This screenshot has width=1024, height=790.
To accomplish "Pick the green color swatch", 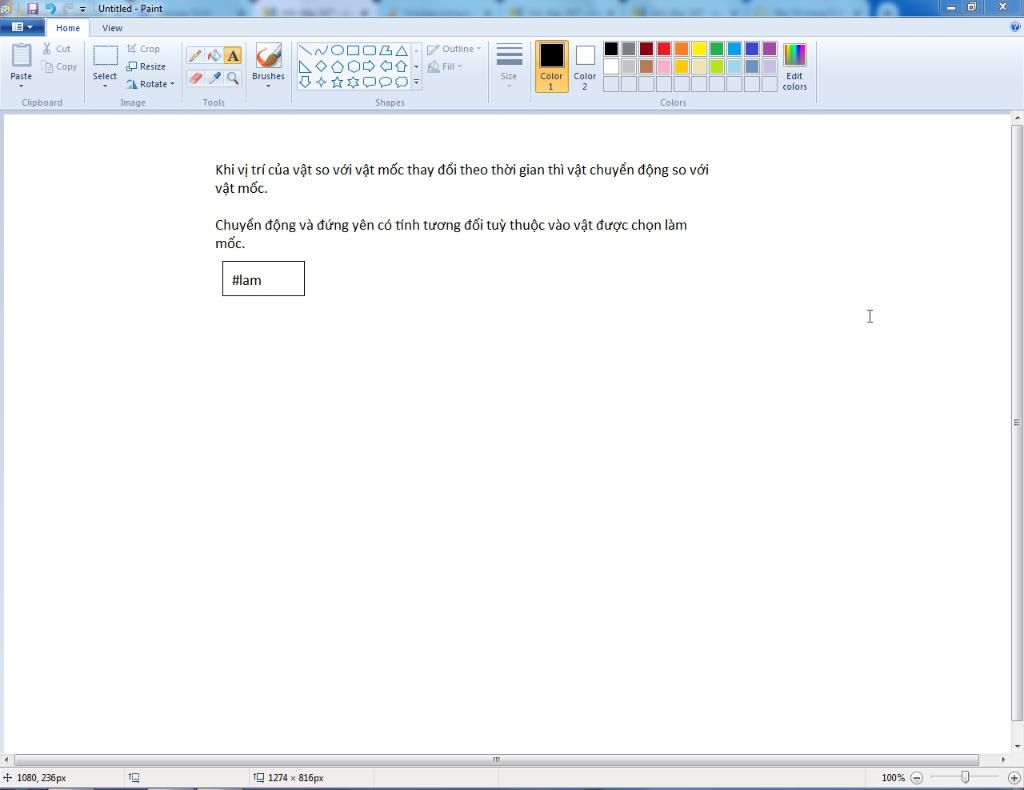I will [x=717, y=49].
